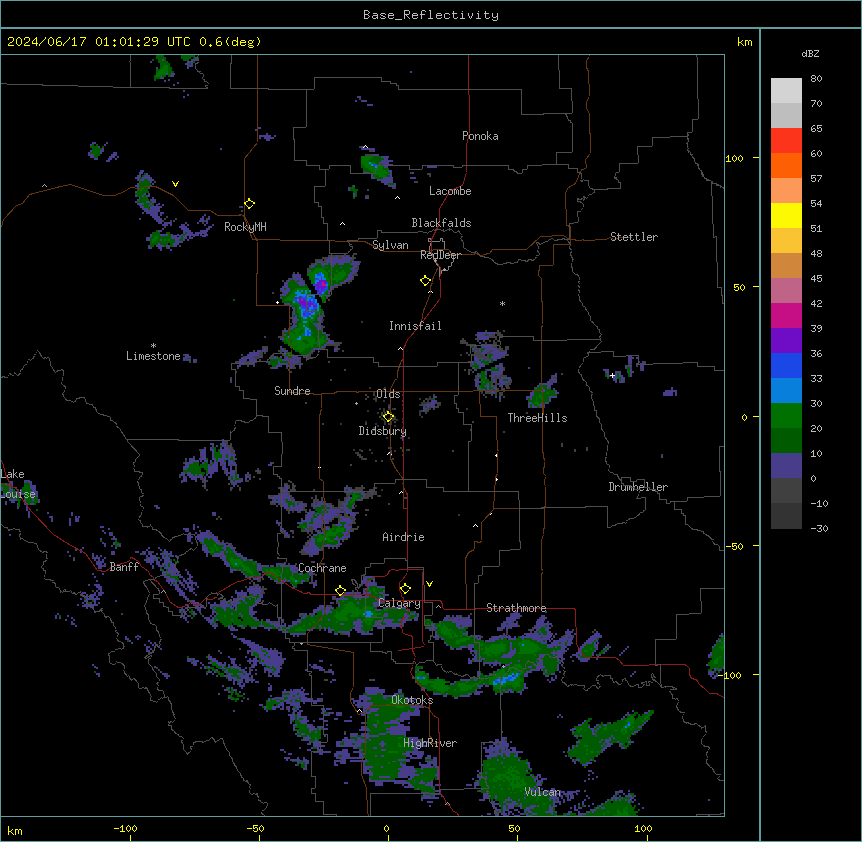Select the Sylvan label
The height and width of the screenshot is (842, 862).
[x=390, y=245]
